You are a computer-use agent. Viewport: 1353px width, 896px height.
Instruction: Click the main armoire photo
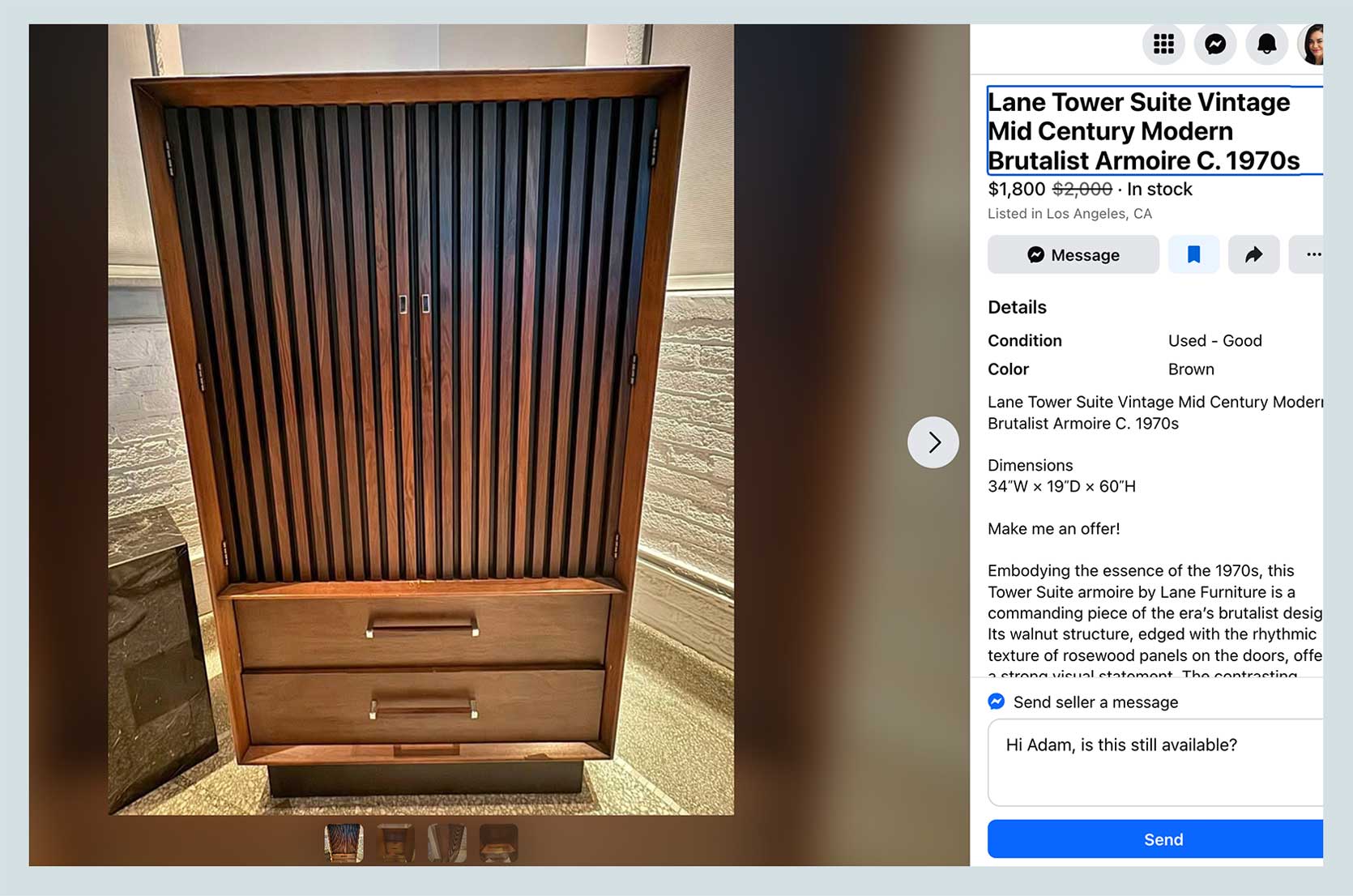tap(421, 420)
